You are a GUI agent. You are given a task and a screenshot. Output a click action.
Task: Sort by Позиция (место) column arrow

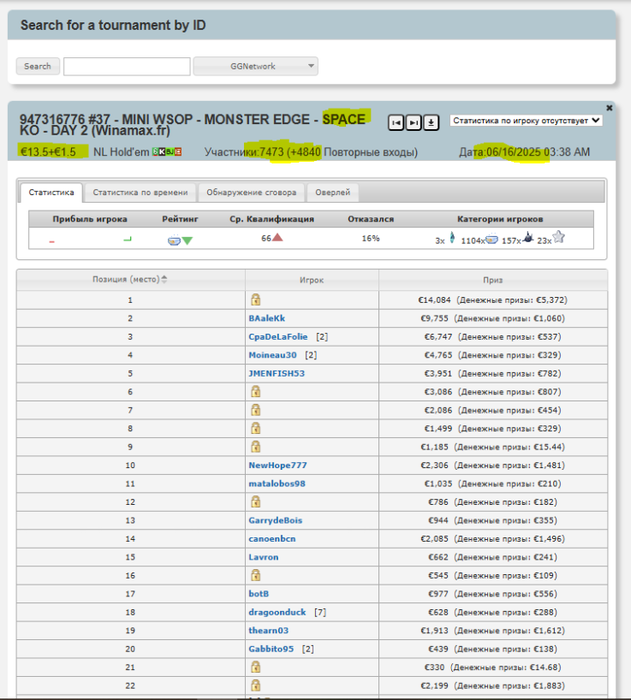pyautogui.click(x=164, y=279)
